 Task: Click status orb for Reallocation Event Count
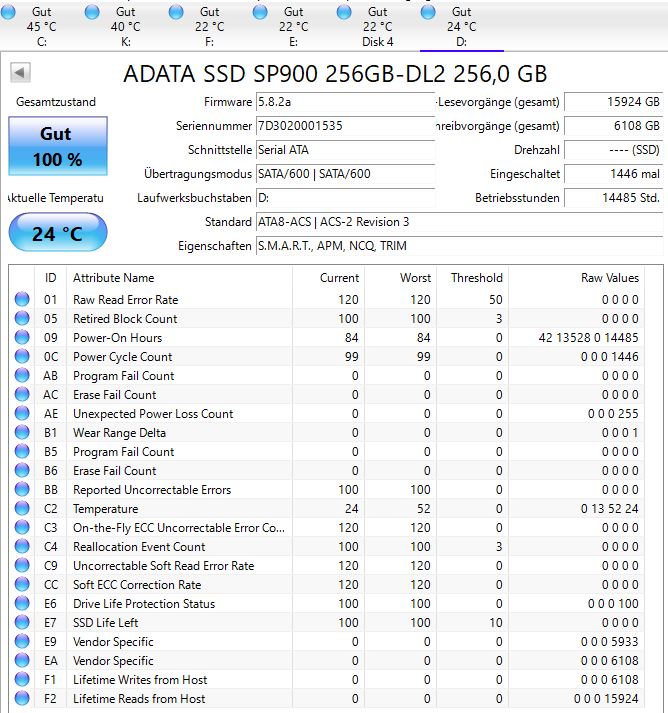[x=22, y=547]
